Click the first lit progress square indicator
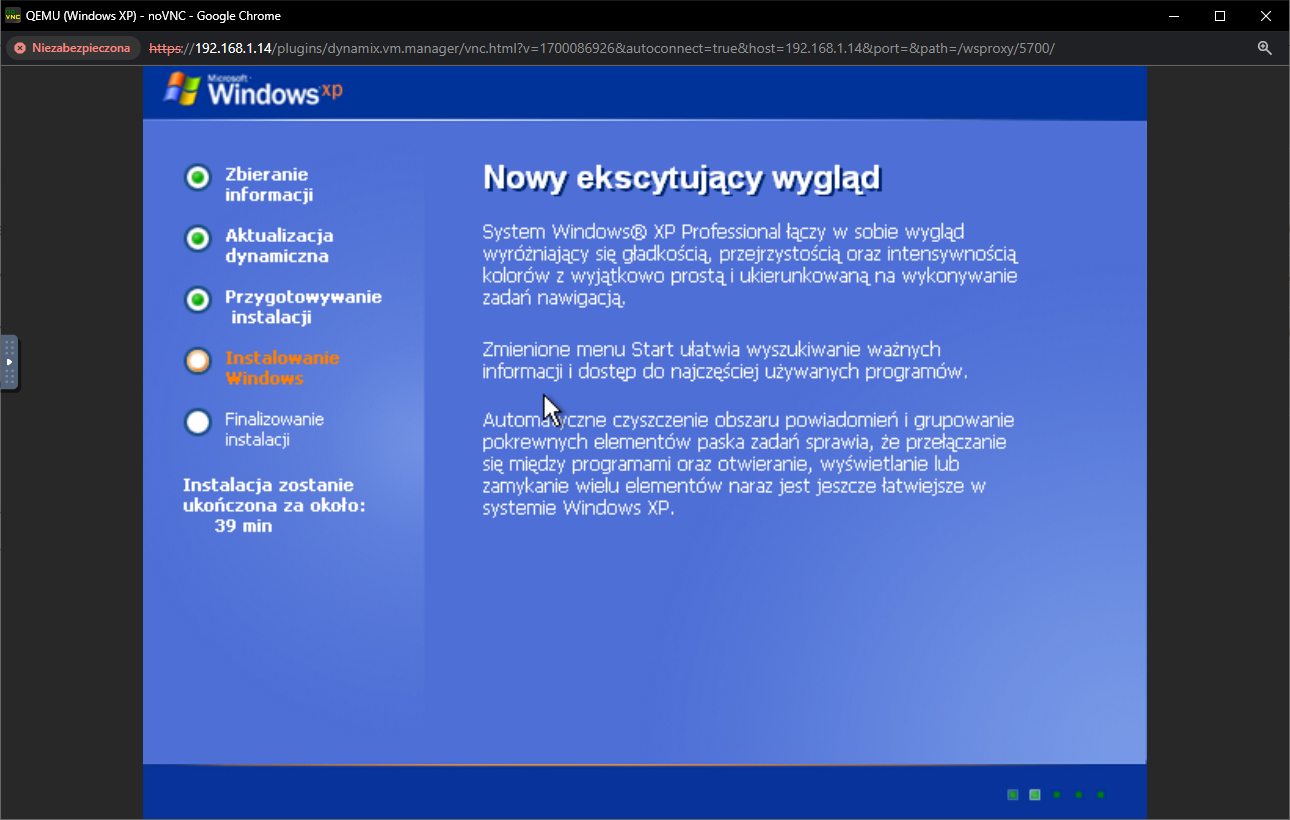The image size is (1290, 820). [x=1012, y=795]
